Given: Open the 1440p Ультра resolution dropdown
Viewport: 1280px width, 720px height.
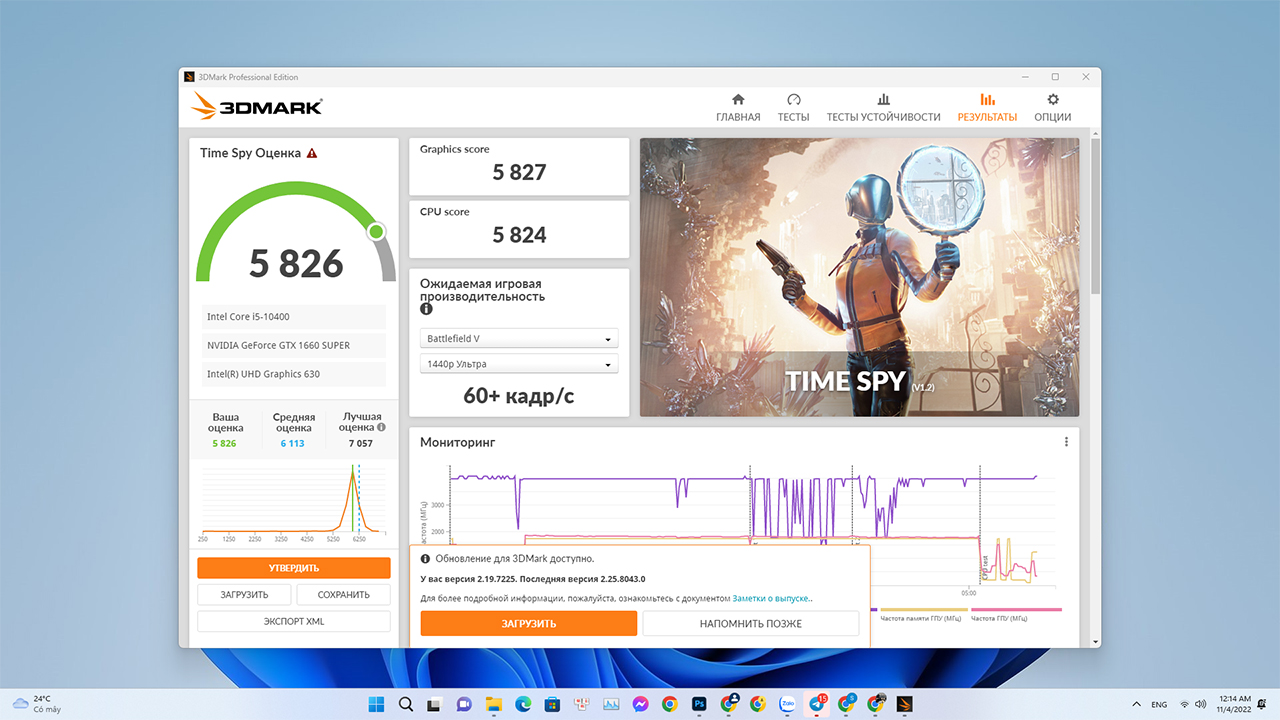Looking at the screenshot, I should coord(518,364).
